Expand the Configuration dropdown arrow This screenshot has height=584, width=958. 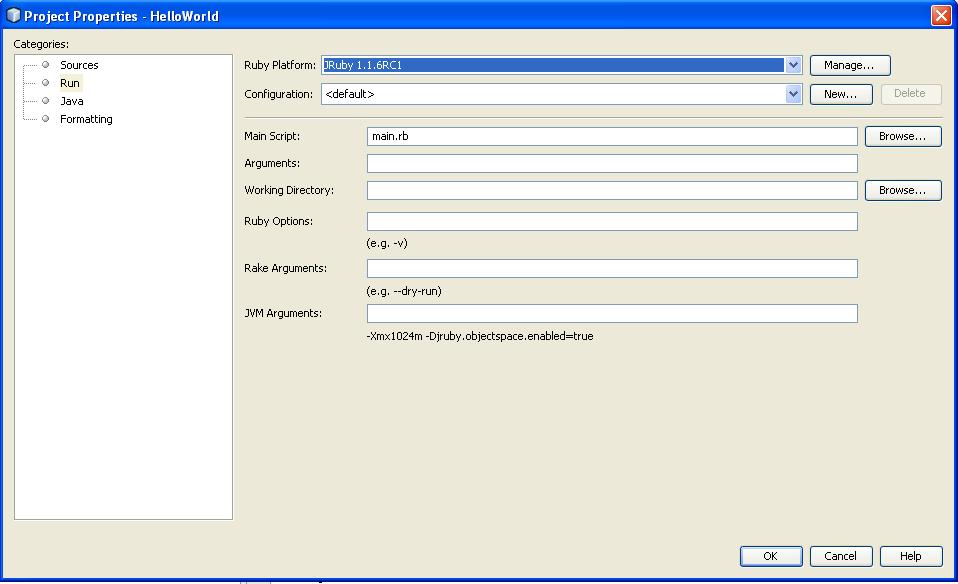coord(793,94)
